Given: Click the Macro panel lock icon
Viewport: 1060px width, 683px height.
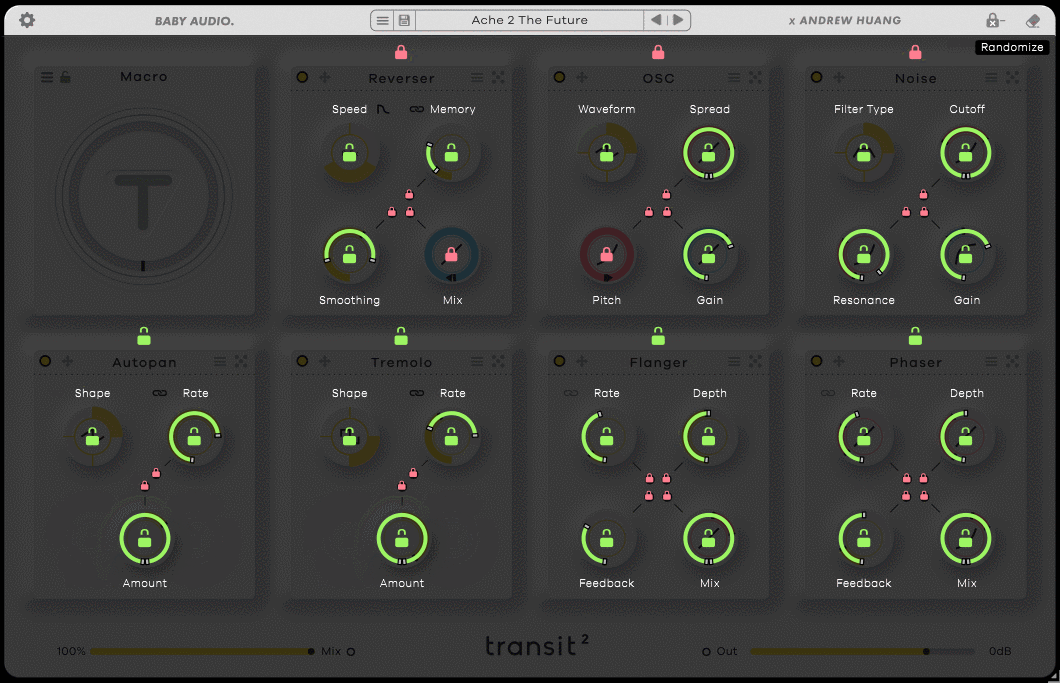Looking at the screenshot, I should coord(65,77).
